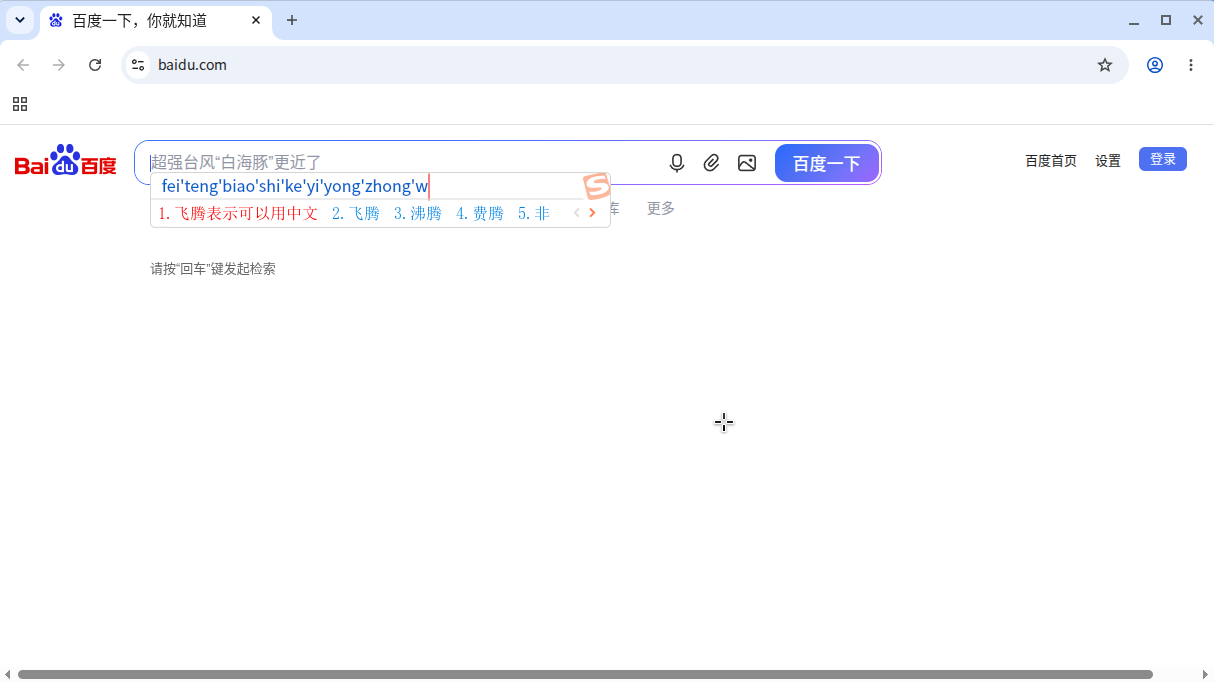
Task: Show next page of IME candidates
Action: pos(592,213)
